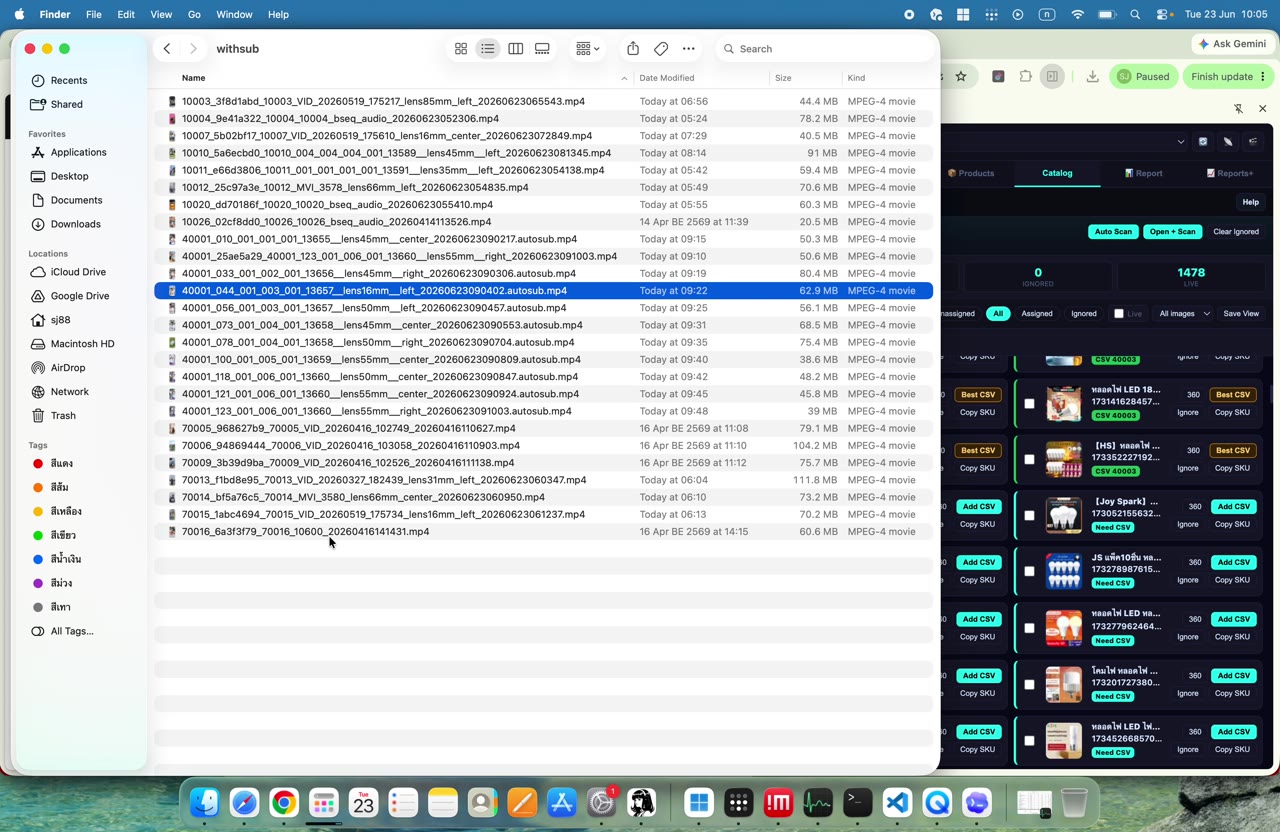Click thumbnail of Joy Spark product
Viewport: 1280px width, 832px height.
coord(1063,515)
